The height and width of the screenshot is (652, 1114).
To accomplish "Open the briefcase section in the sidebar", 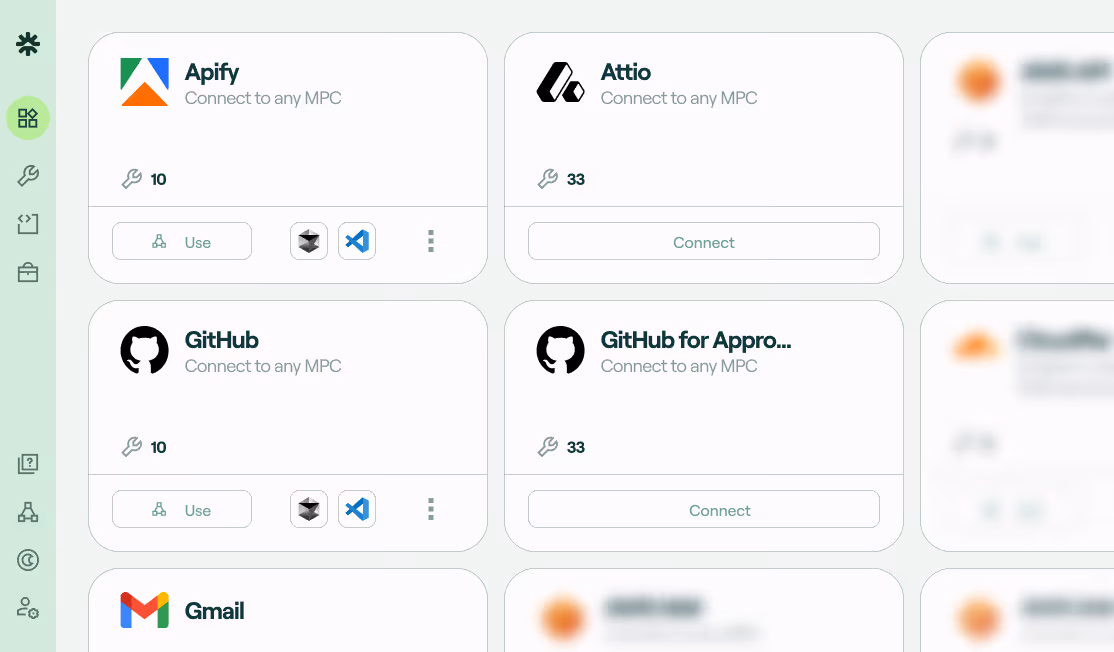I will click(x=28, y=271).
